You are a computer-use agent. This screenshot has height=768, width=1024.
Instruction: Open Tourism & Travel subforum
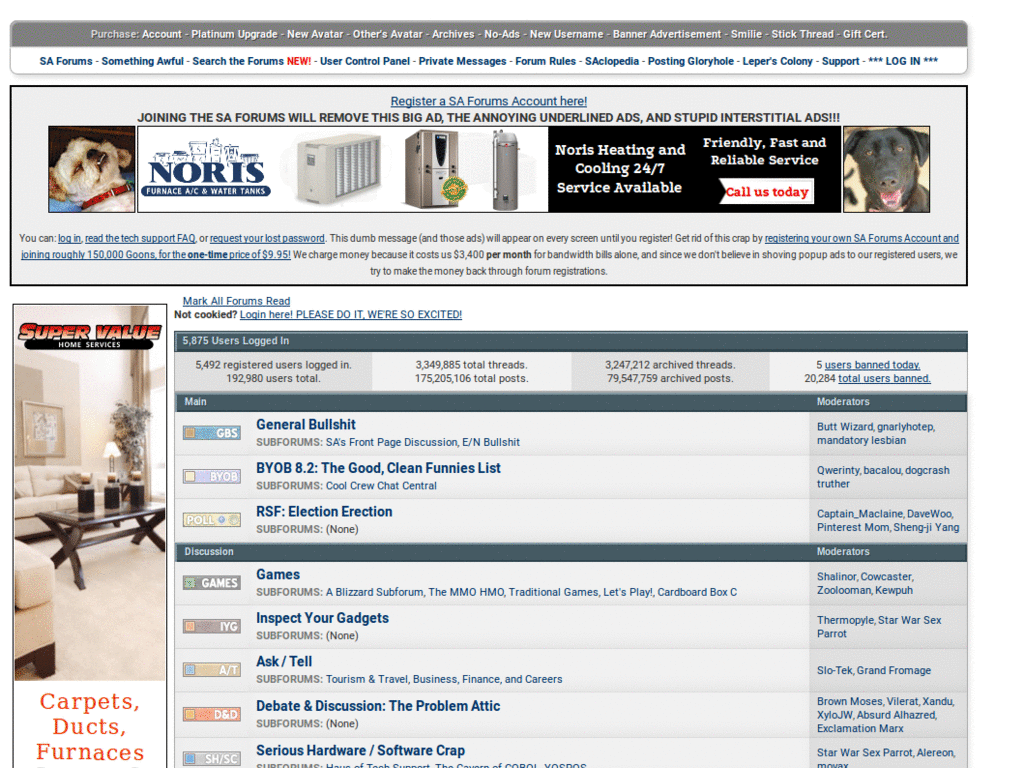click(x=366, y=679)
